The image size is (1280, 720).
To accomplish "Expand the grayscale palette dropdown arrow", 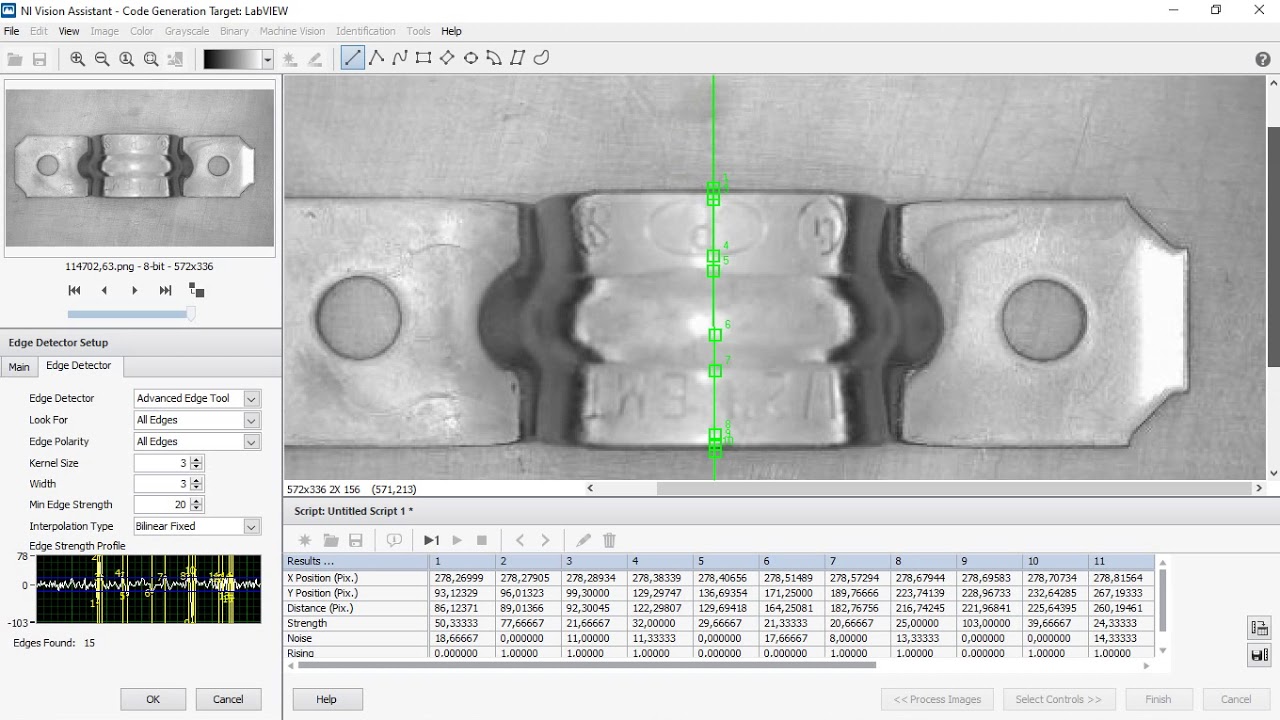I will coord(267,60).
